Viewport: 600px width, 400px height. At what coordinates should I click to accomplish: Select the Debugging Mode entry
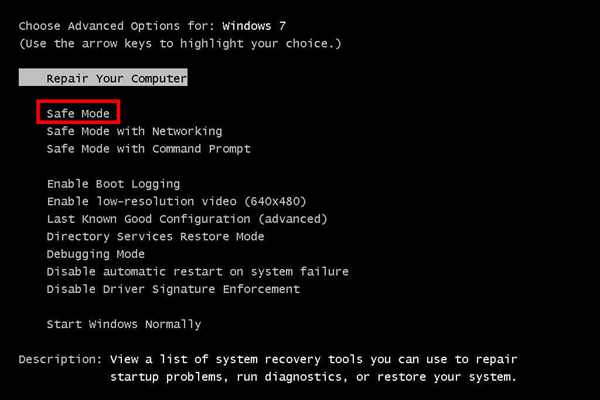[x=95, y=254]
